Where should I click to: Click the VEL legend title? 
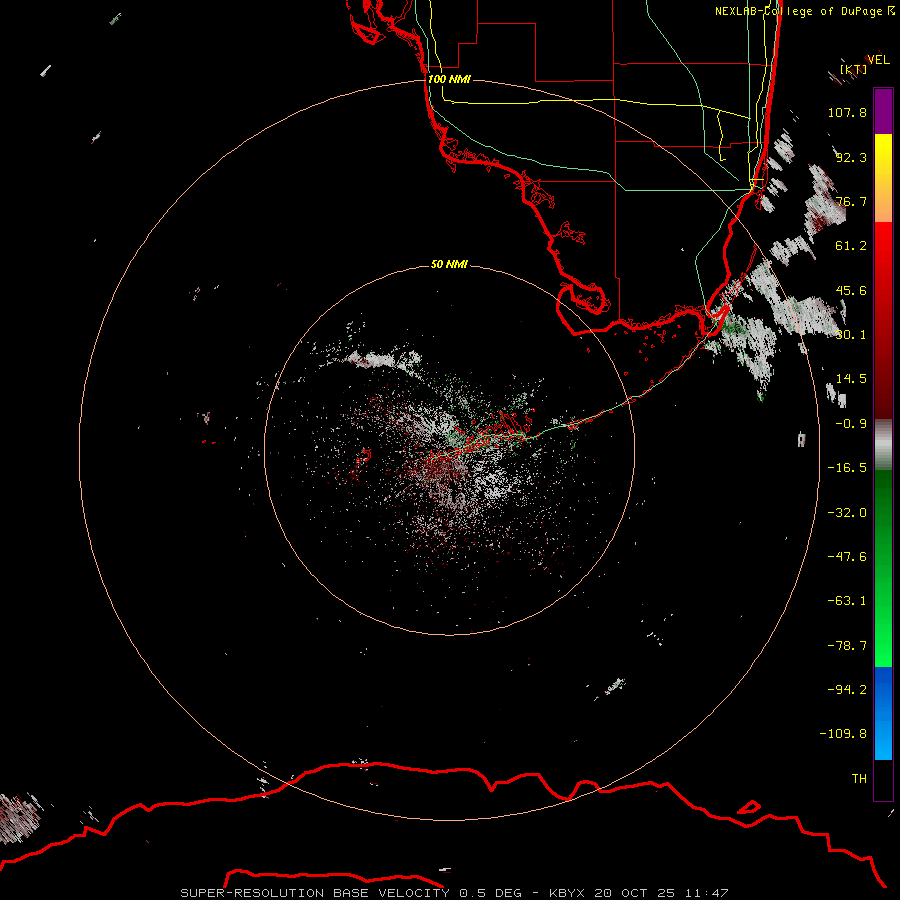(878, 60)
